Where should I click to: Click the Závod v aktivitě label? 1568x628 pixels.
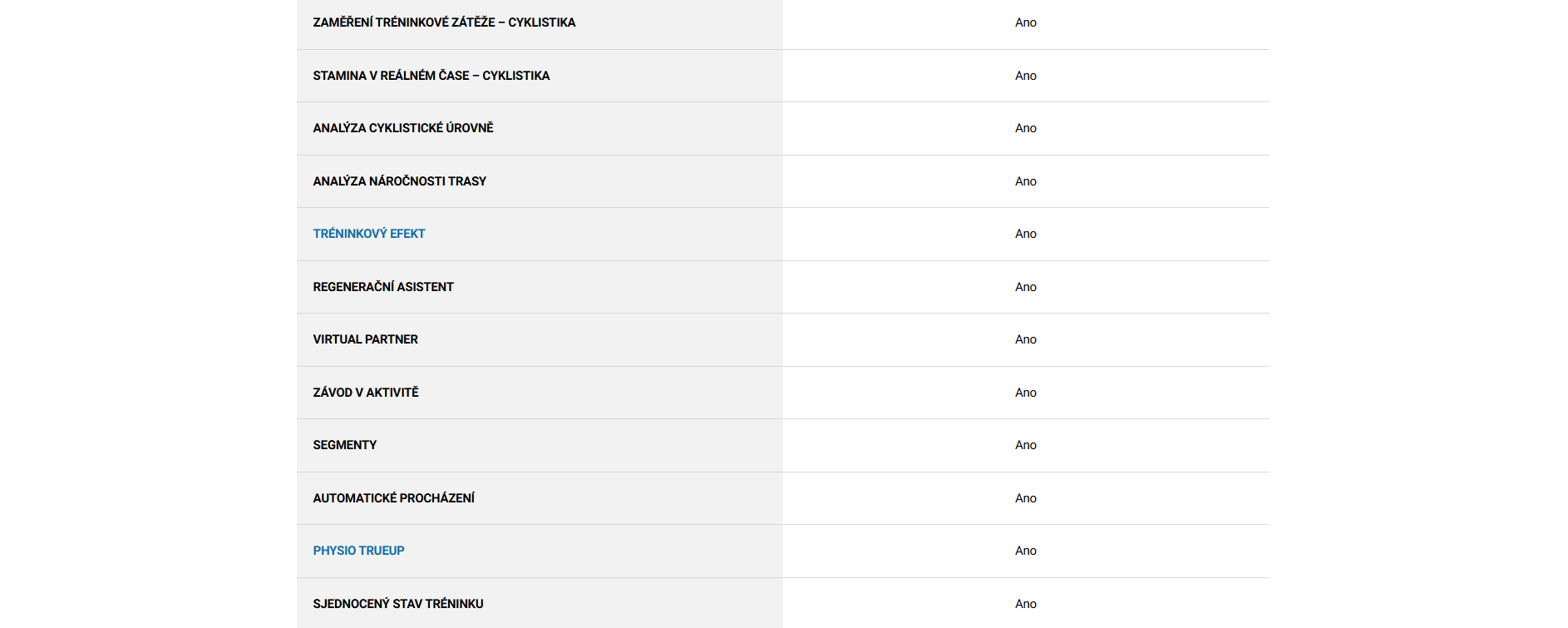[365, 393]
